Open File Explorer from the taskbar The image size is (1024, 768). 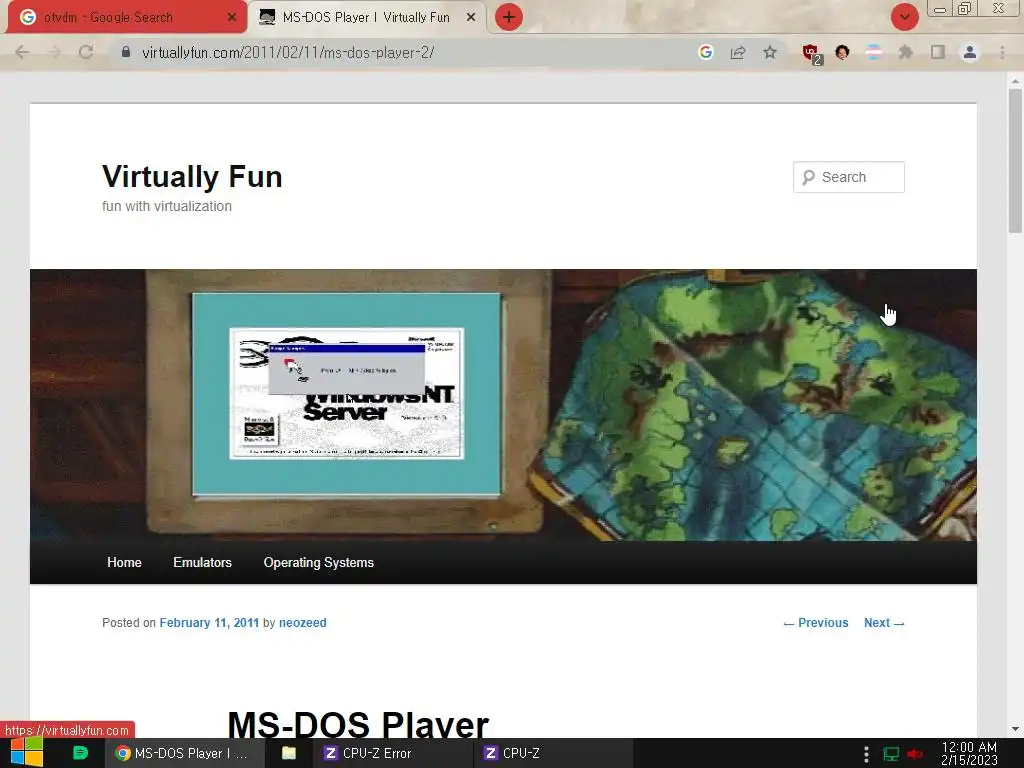click(289, 753)
